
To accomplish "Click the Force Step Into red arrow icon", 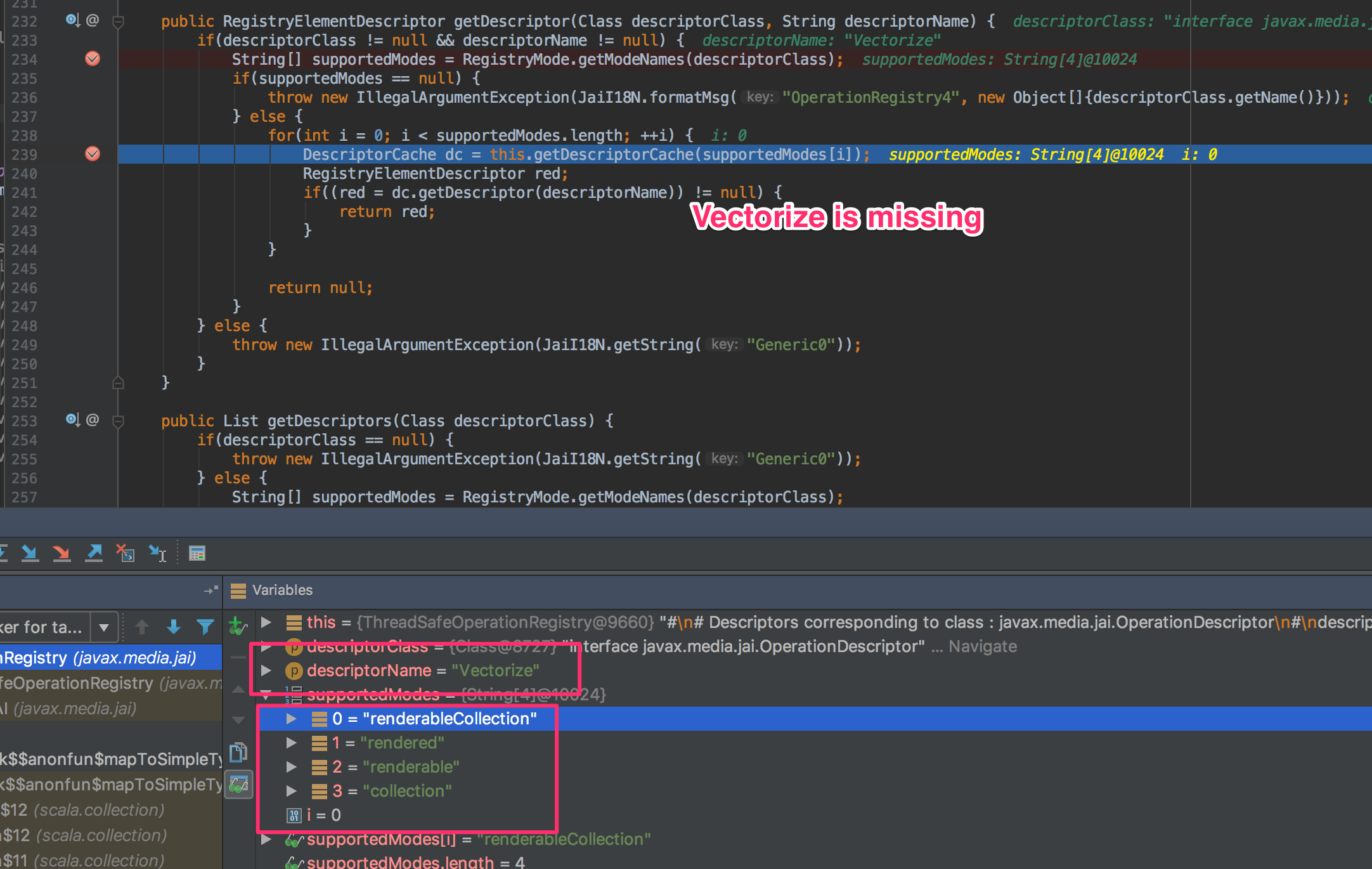I will (61, 553).
